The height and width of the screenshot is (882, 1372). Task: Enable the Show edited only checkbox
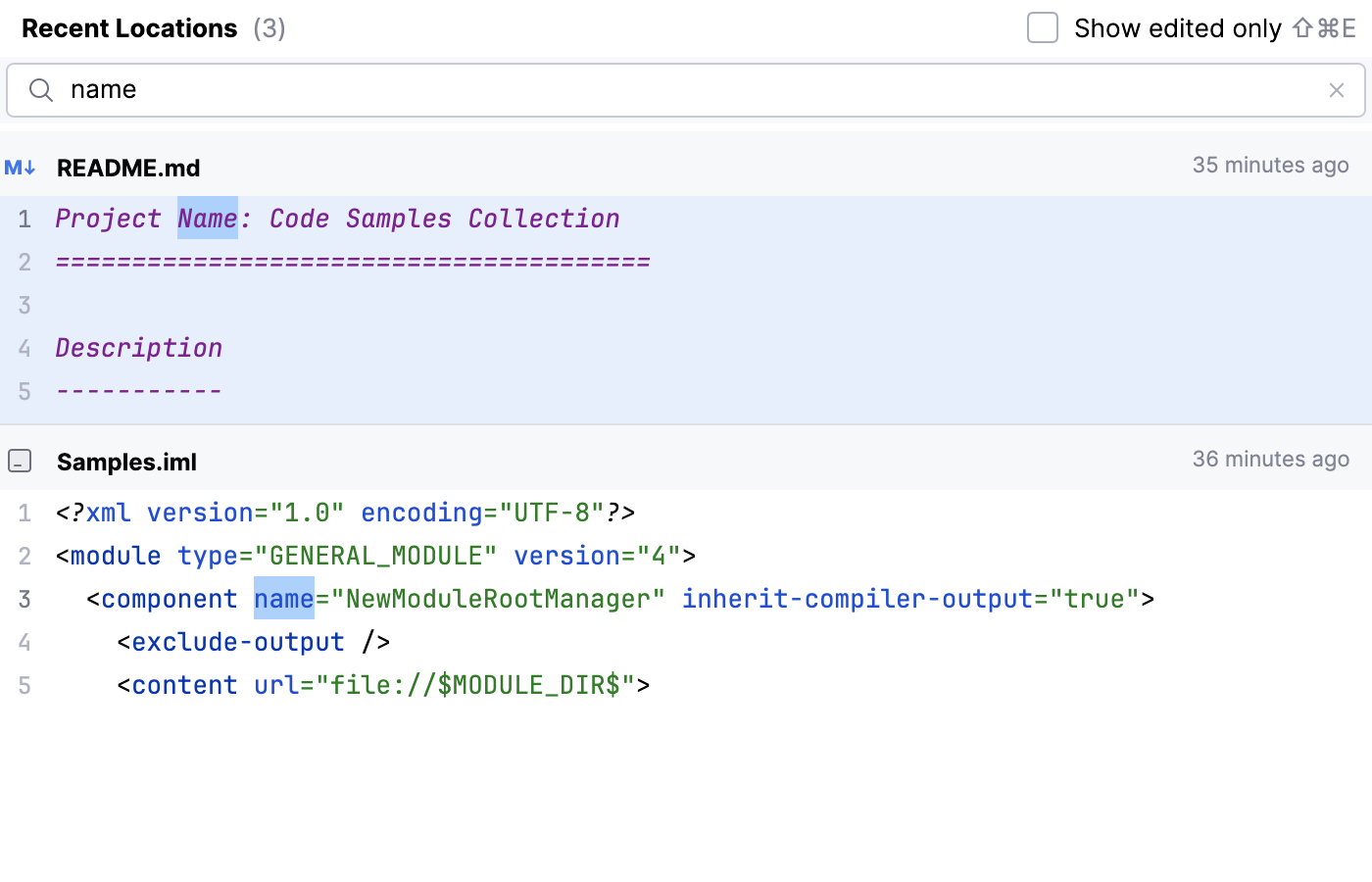1042,28
